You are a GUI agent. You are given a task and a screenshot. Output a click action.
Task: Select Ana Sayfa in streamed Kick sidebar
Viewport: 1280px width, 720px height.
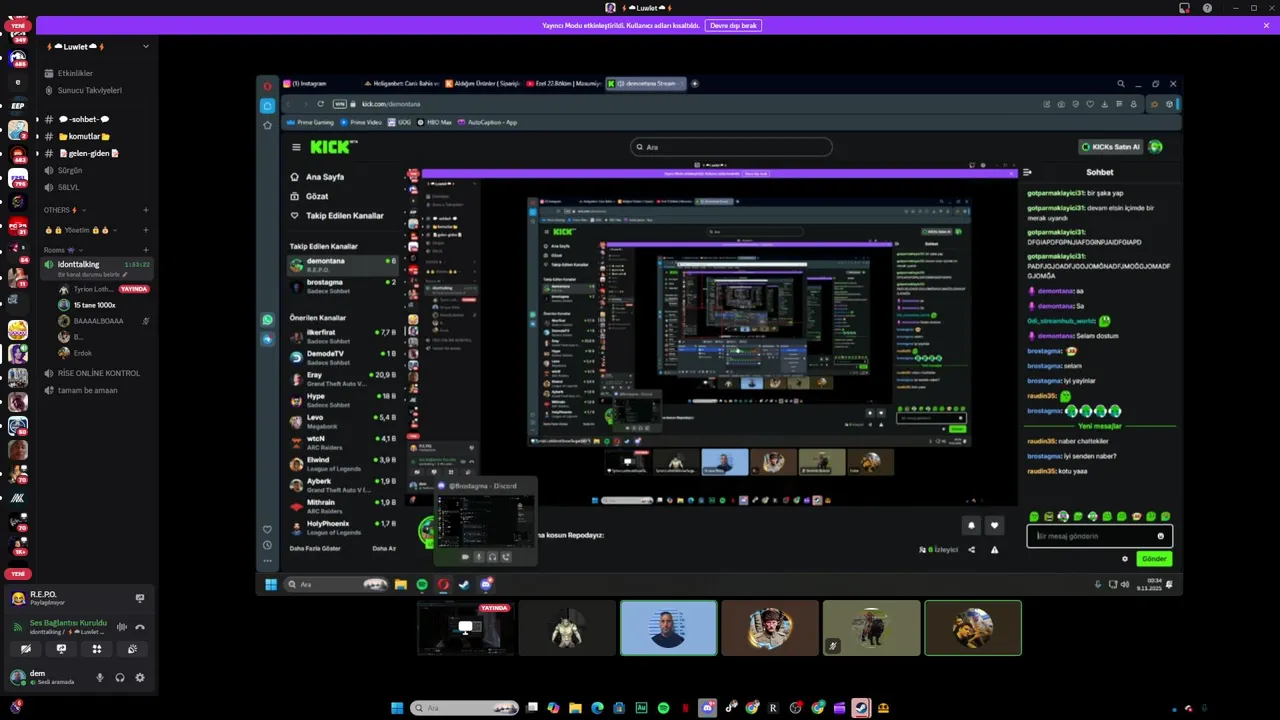click(x=325, y=177)
